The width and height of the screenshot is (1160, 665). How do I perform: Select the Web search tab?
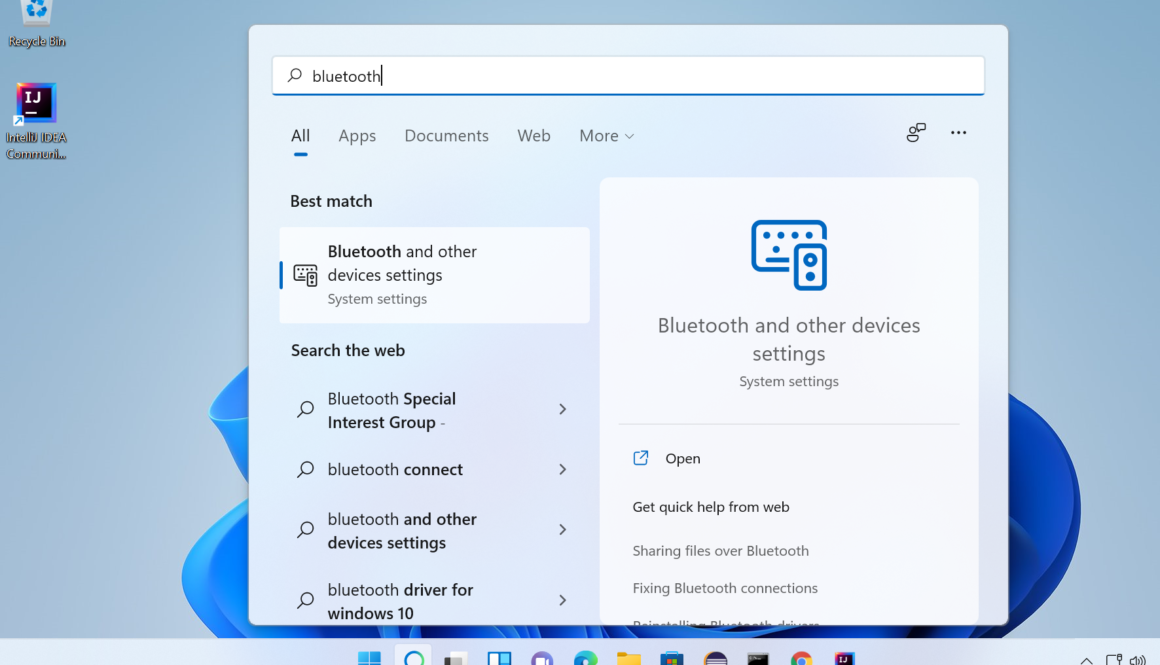pyautogui.click(x=533, y=136)
